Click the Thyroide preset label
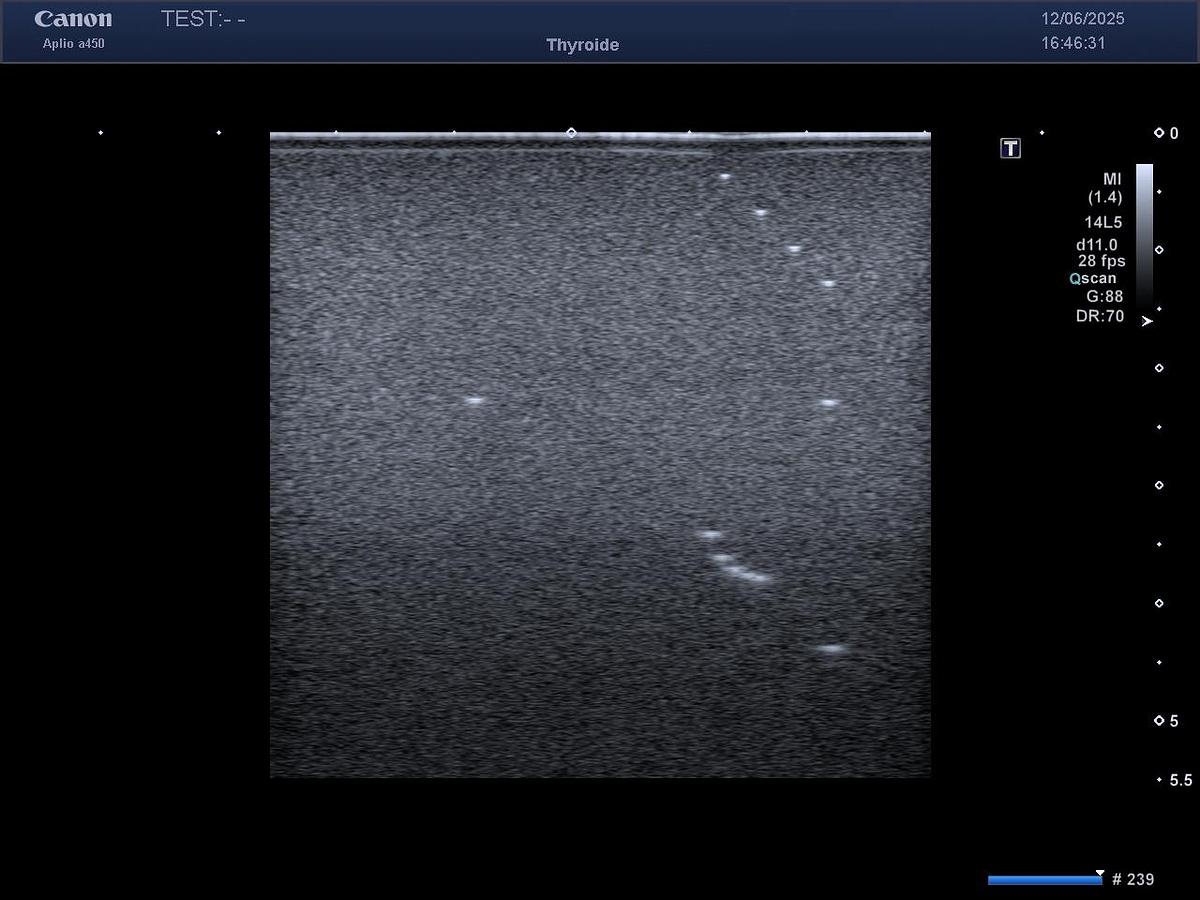The height and width of the screenshot is (900, 1200). point(582,45)
